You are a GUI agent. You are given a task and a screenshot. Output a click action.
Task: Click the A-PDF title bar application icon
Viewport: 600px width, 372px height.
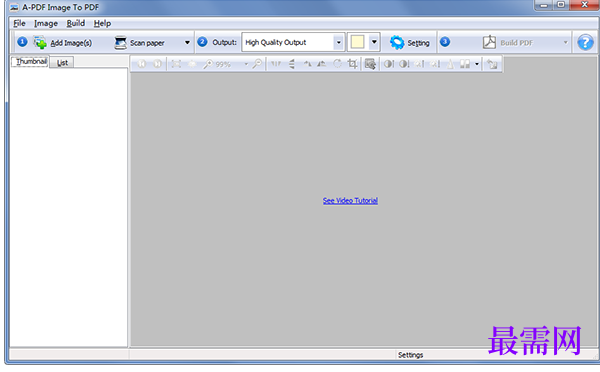click(14, 7)
